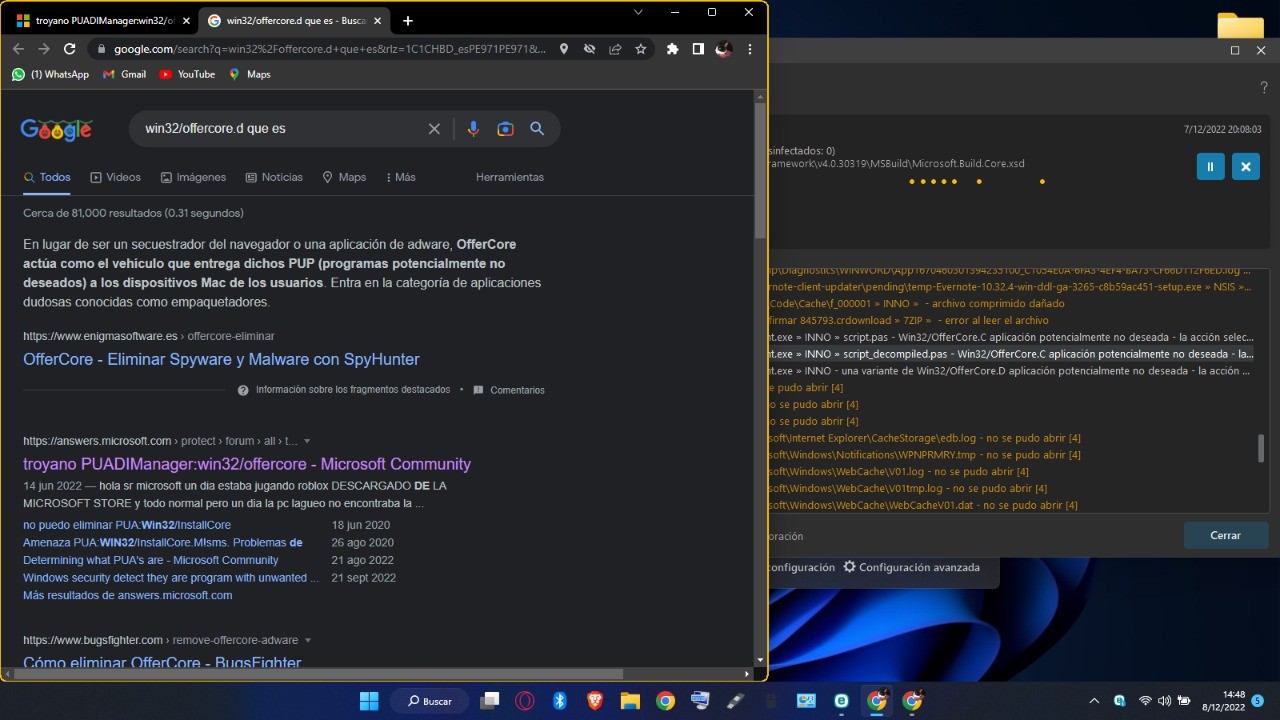1280x720 pixels.
Task: Select the Noticias search filter
Action: click(274, 177)
